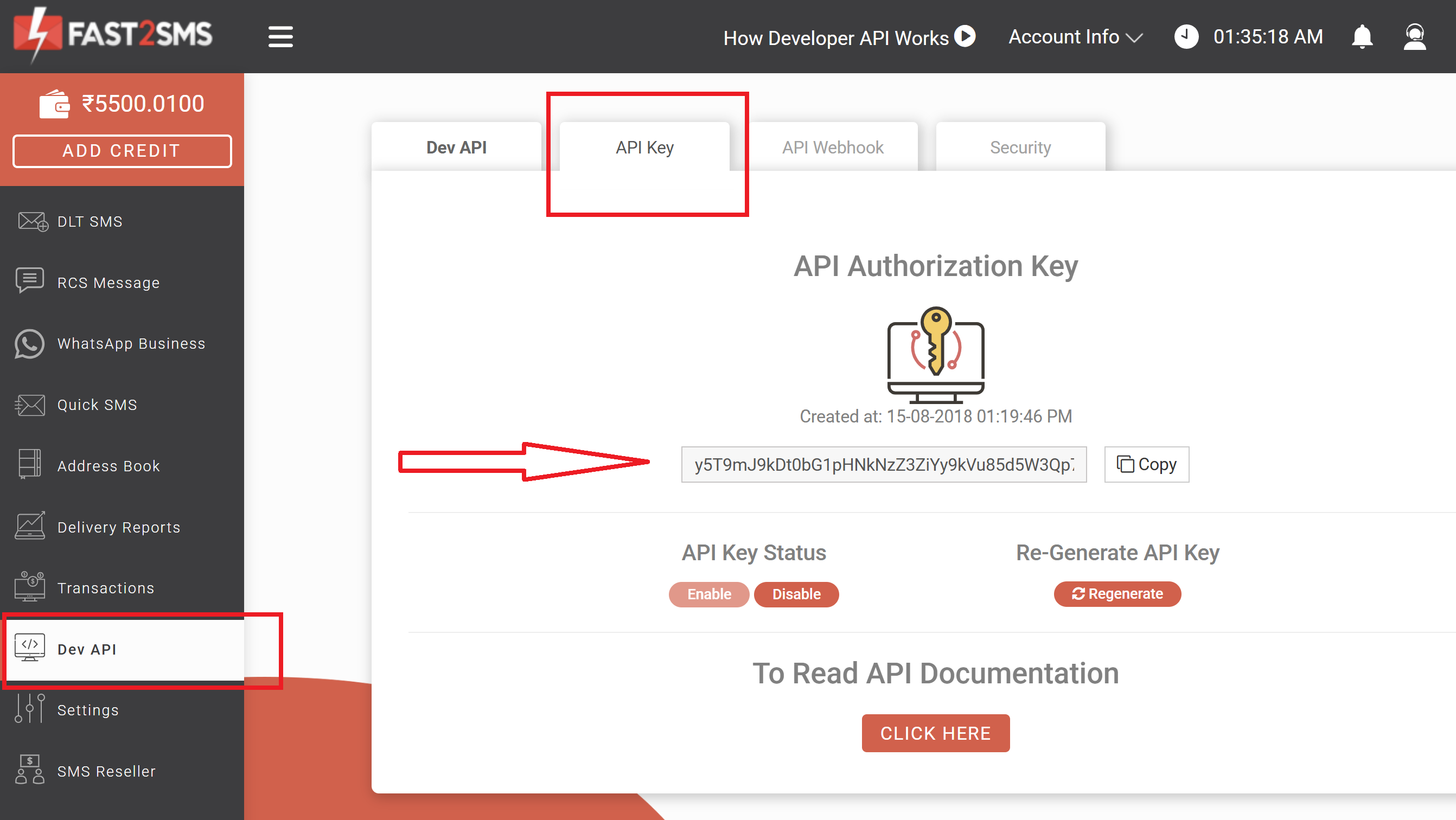Viewport: 1456px width, 820px height.
Task: Click the Fast2SMS logo
Action: (113, 35)
